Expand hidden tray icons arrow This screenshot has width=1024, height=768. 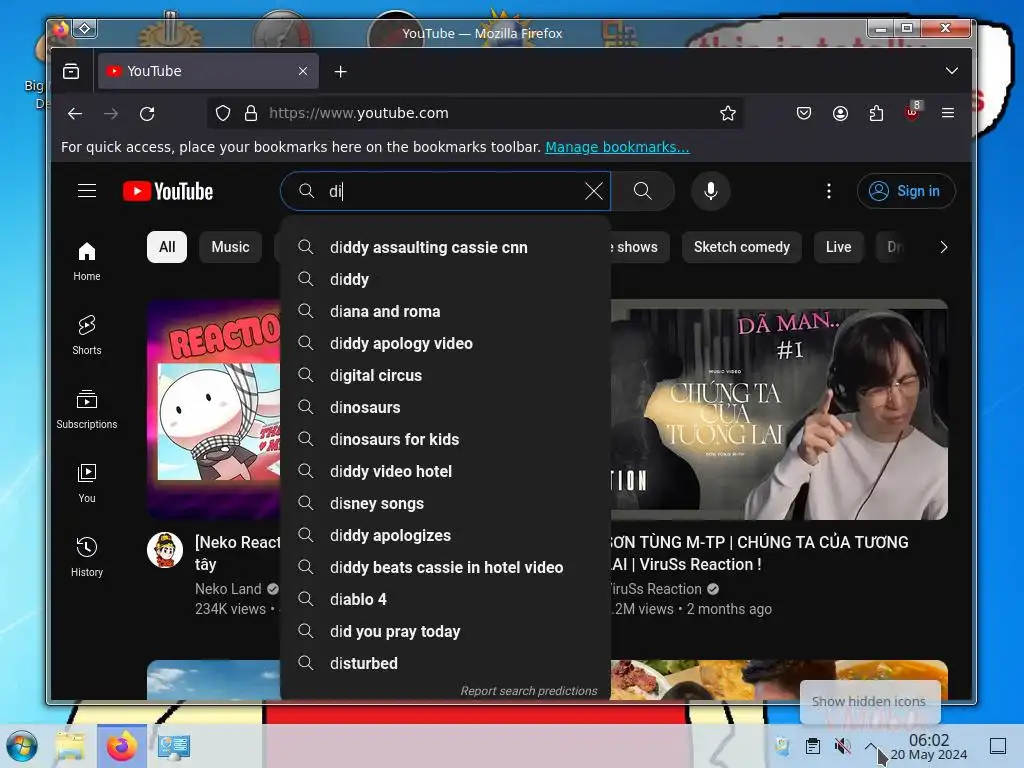tap(871, 745)
